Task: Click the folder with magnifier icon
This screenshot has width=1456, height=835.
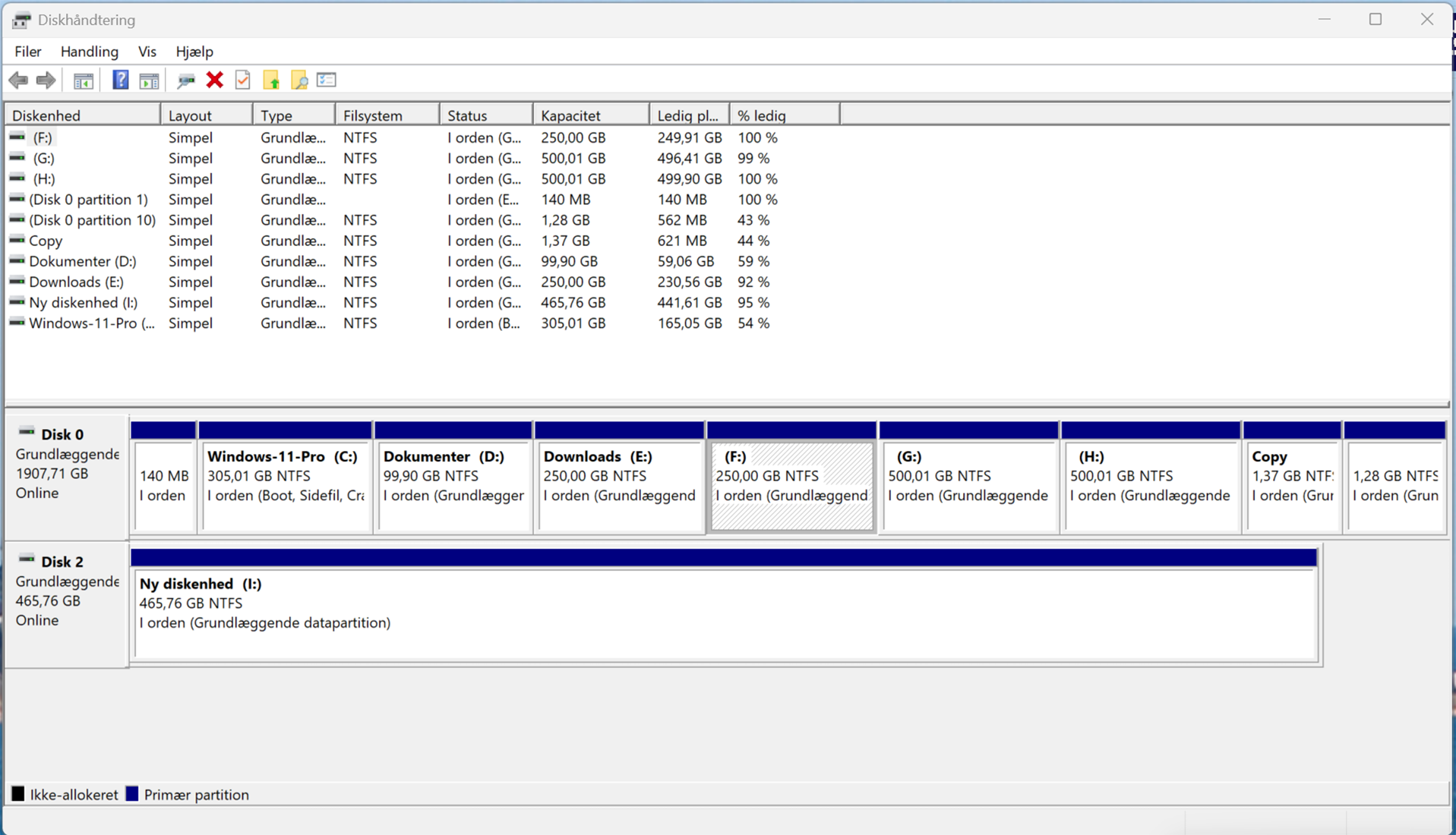Action: click(299, 80)
